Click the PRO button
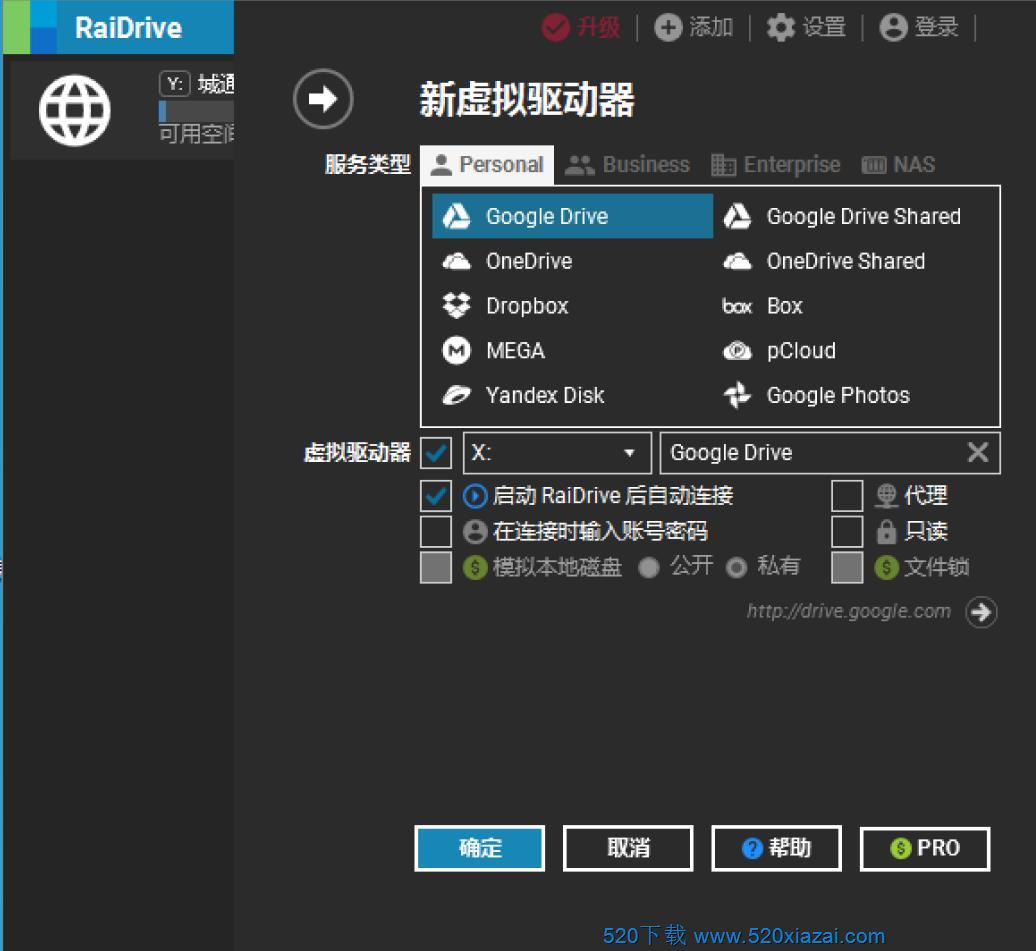Viewport: 1036px width, 951px height. [x=925, y=849]
